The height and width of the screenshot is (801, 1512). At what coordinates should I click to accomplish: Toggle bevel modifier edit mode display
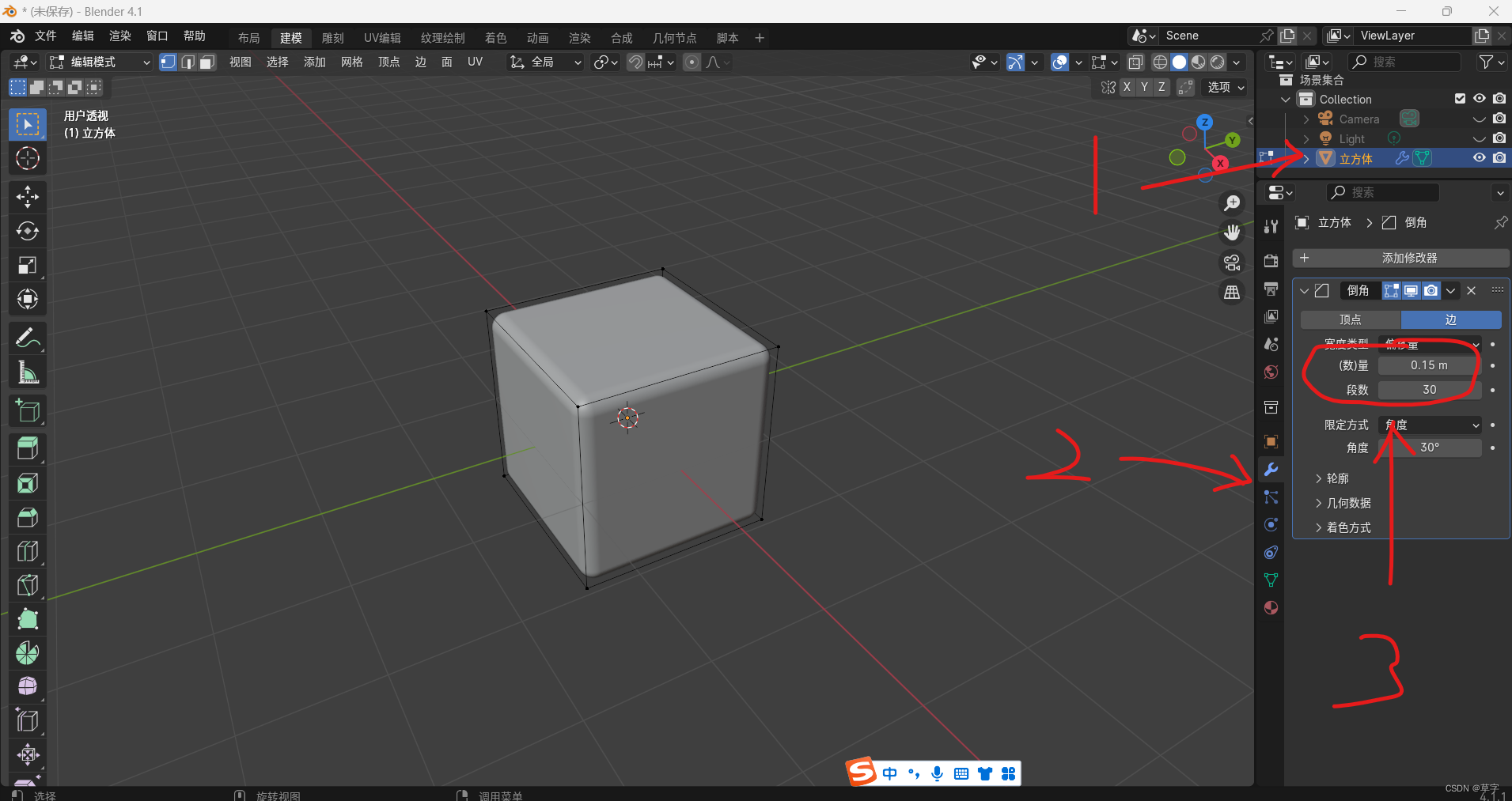(x=1391, y=291)
